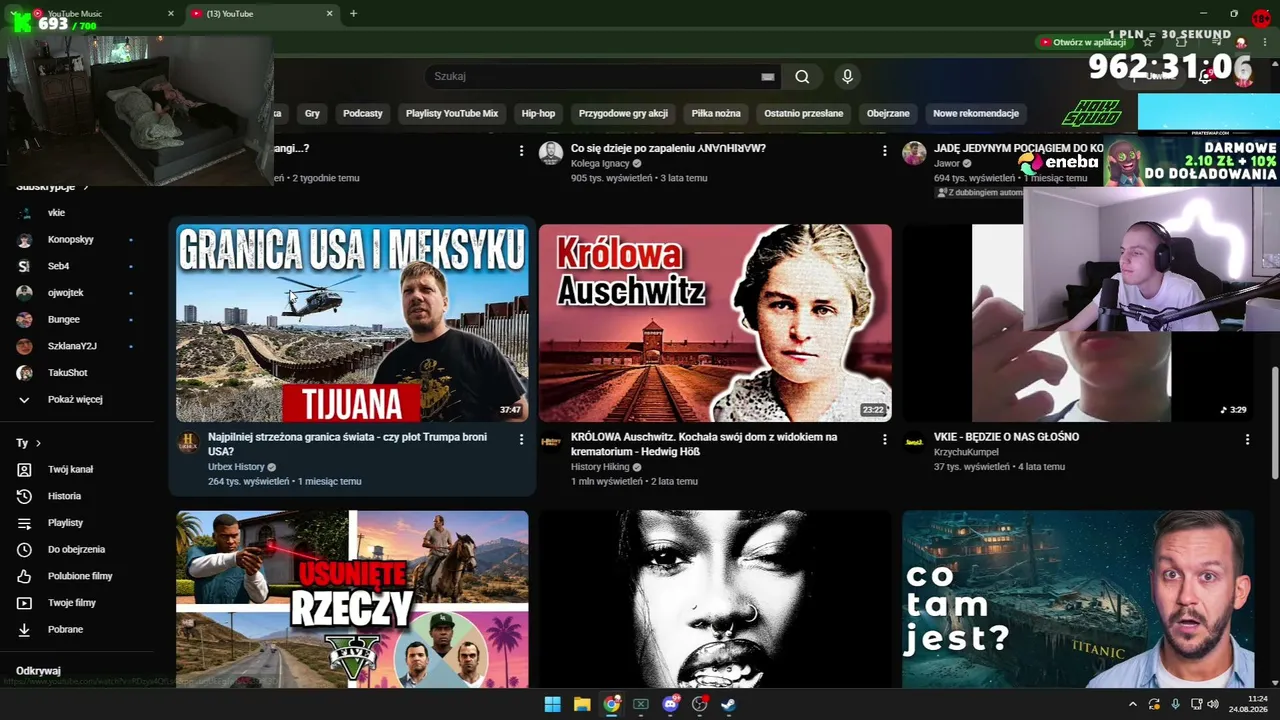Select the Hip-hop filter chip
This screenshot has width=1280, height=720.
(538, 113)
